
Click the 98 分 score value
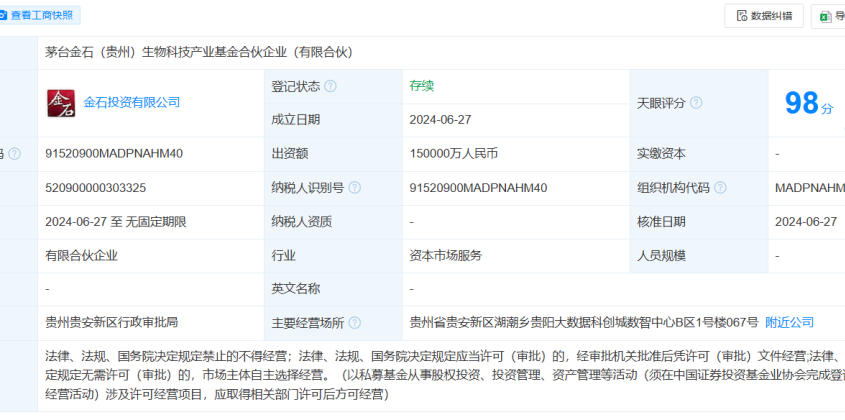808,103
